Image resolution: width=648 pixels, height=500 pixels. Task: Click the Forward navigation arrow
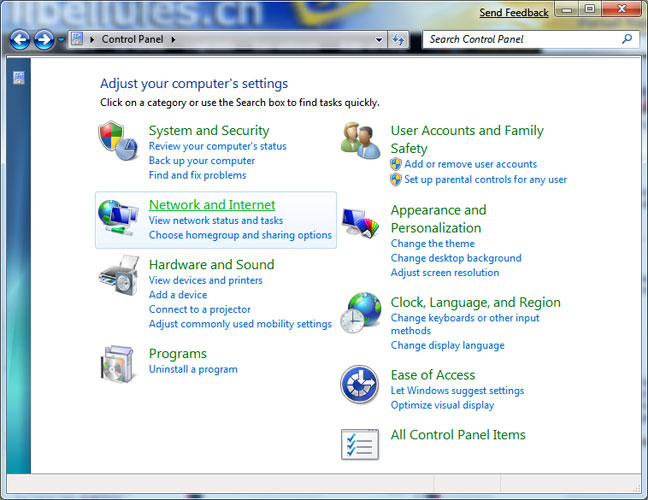[x=44, y=40]
